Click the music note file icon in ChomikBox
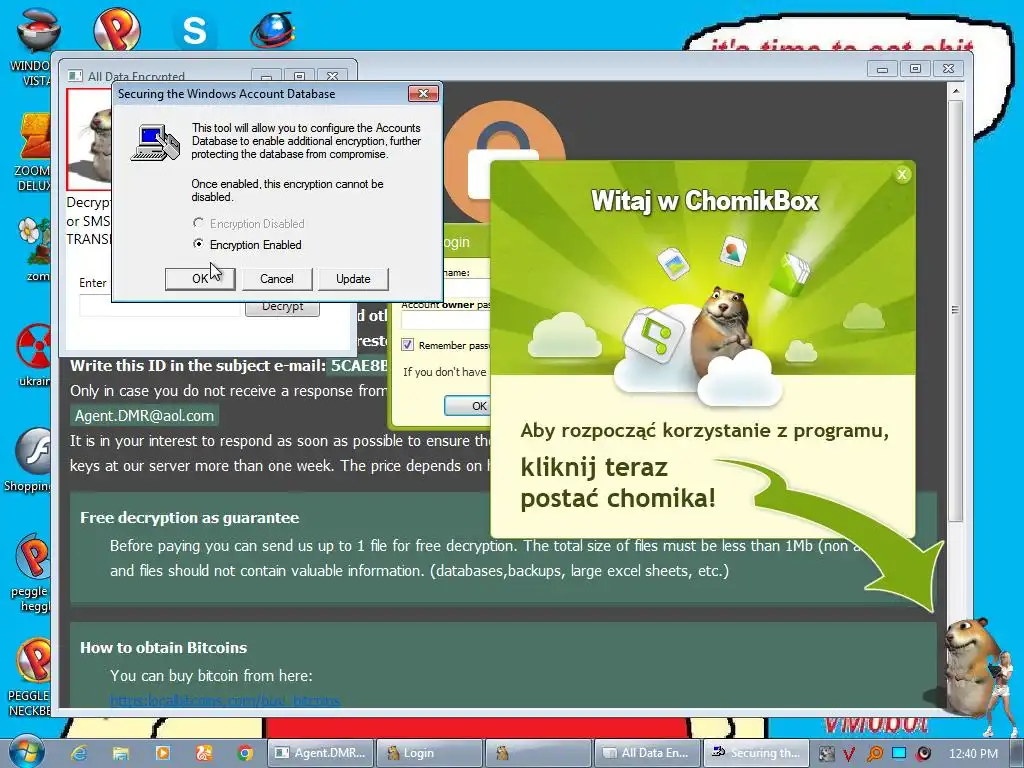This screenshot has height=768, width=1024. [653, 336]
